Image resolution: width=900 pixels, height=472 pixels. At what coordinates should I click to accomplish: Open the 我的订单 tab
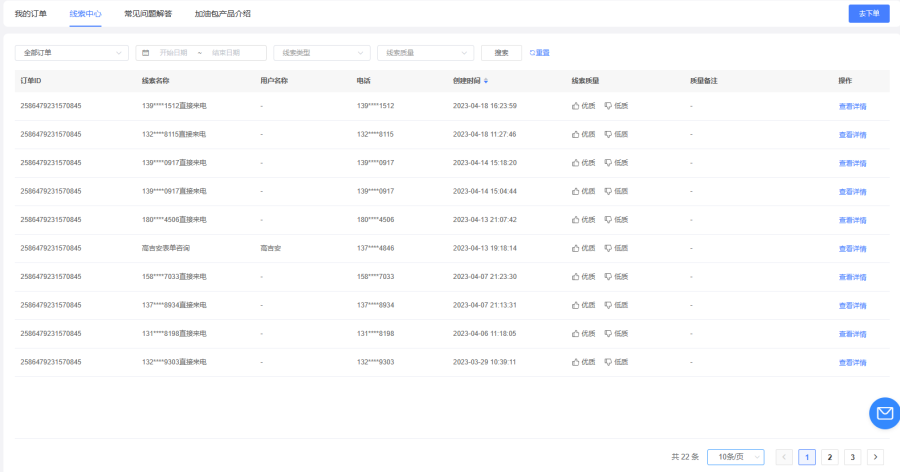[x=31, y=13]
